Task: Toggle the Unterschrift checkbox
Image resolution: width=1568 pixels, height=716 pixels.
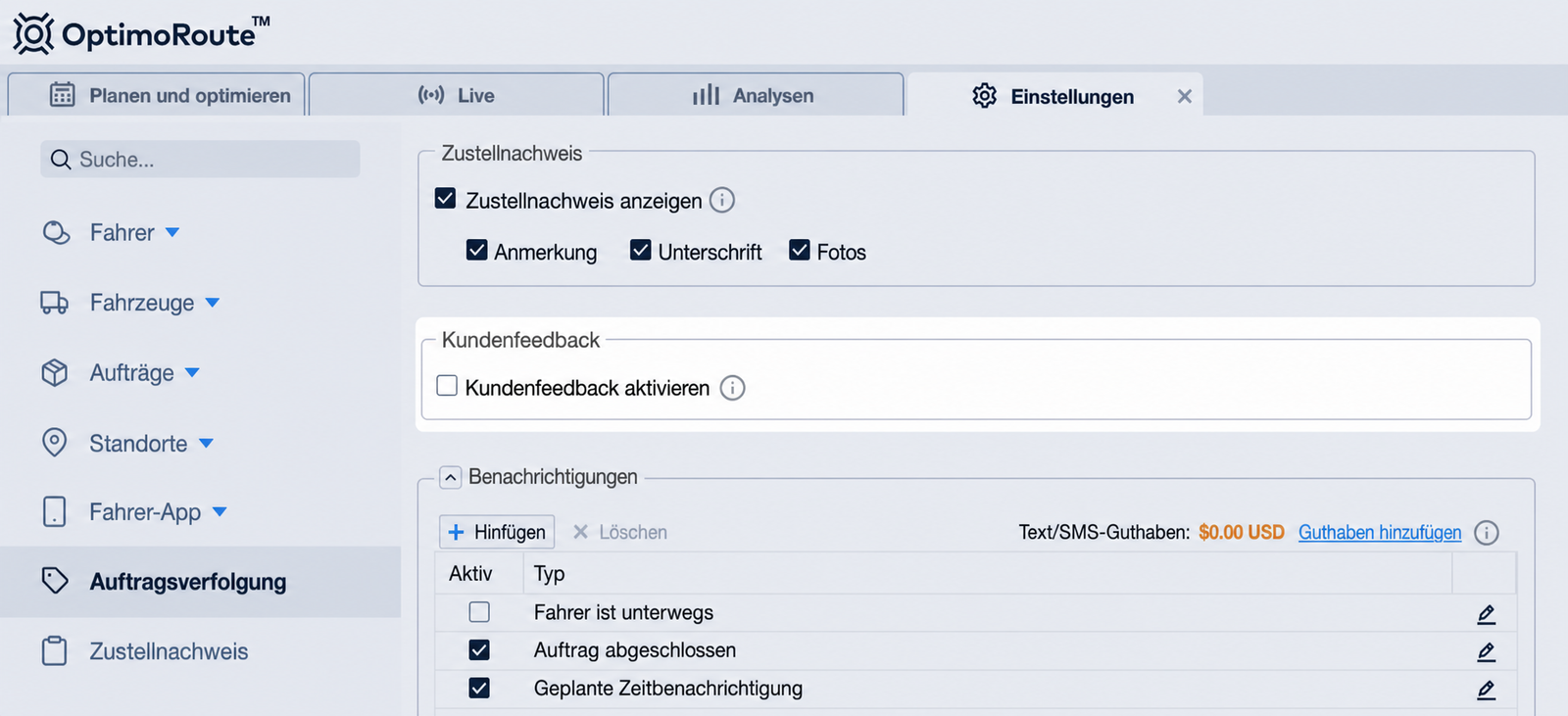Action: coord(641,250)
